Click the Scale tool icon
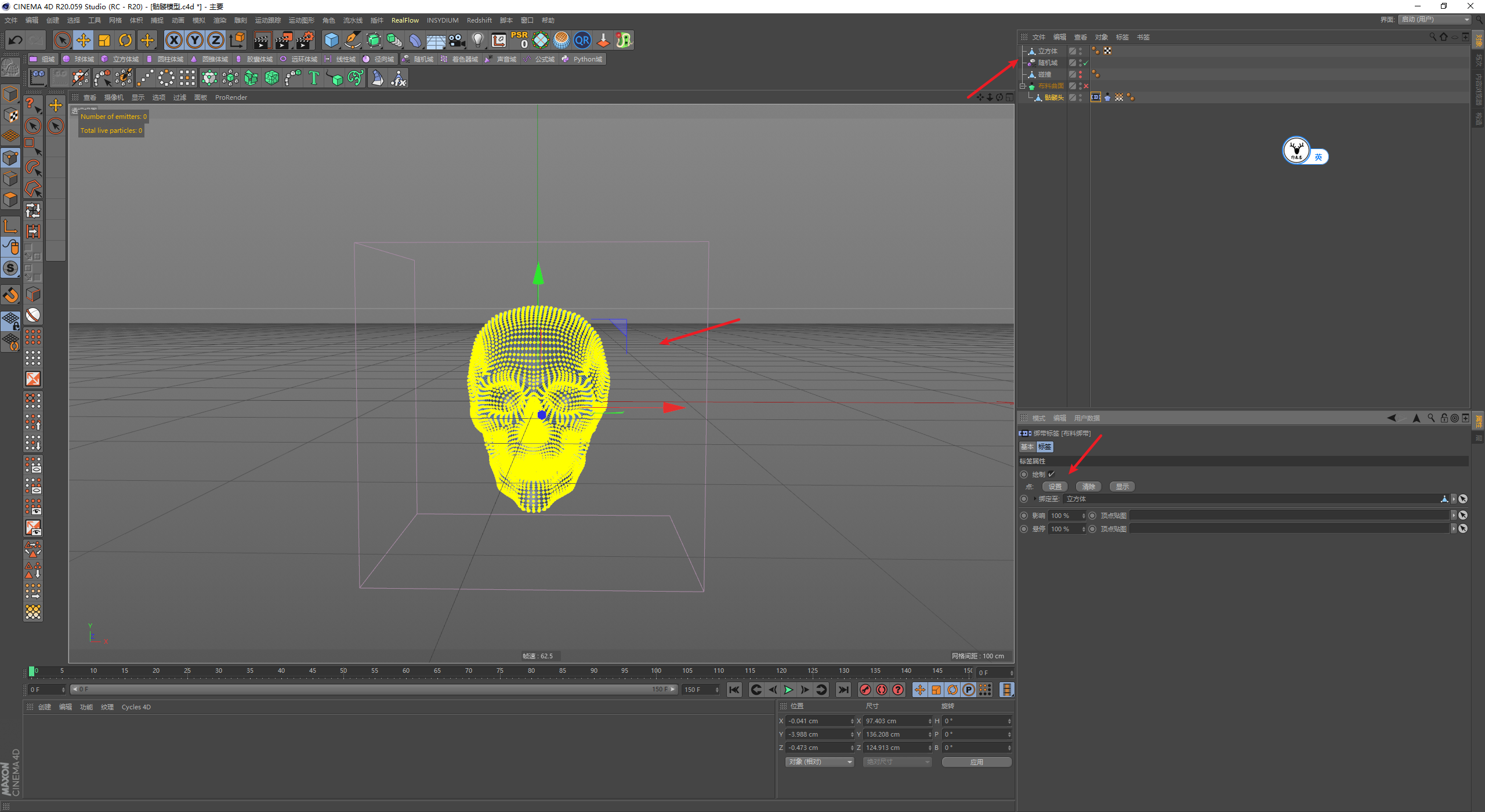 pos(104,40)
